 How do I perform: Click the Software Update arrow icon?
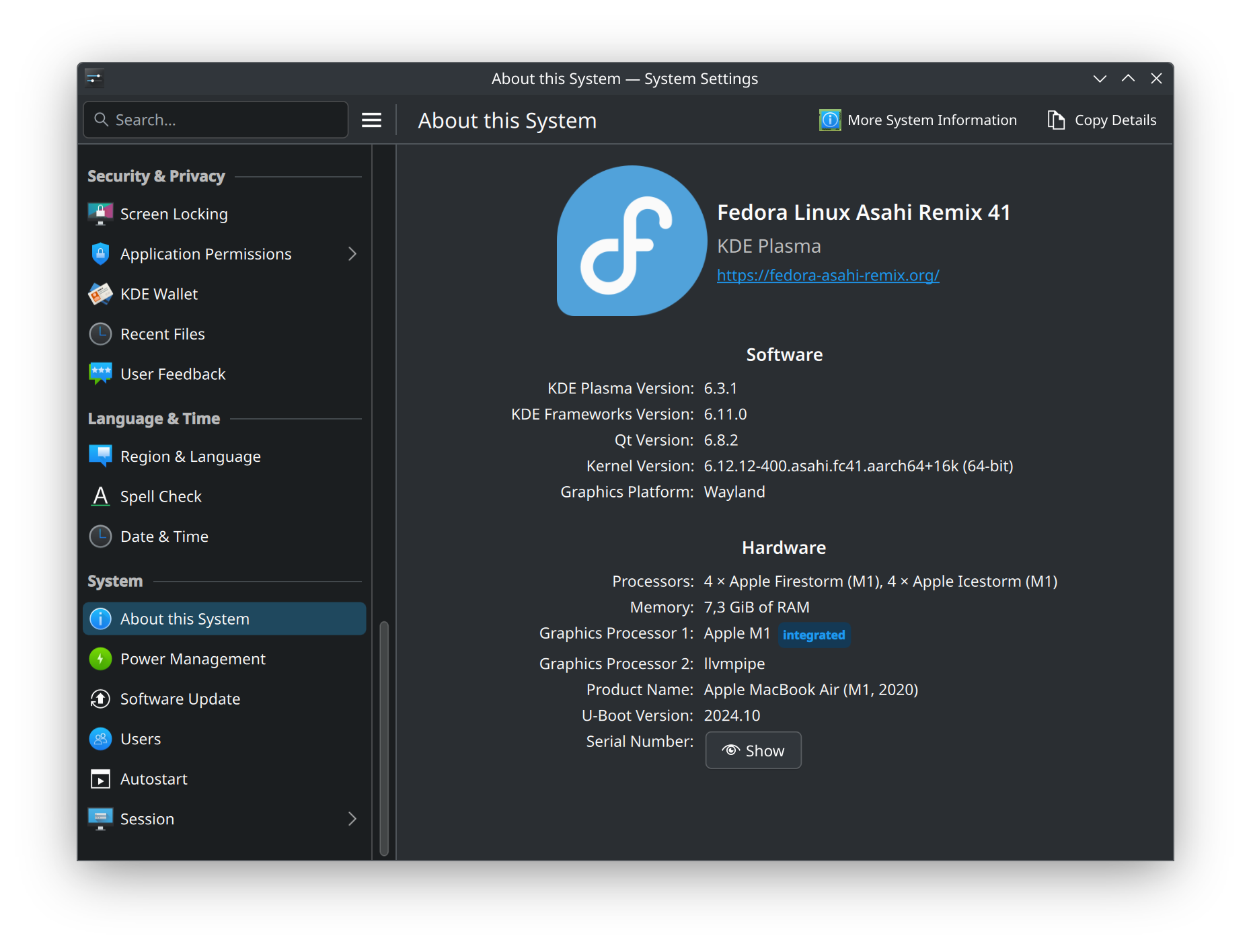pos(101,699)
